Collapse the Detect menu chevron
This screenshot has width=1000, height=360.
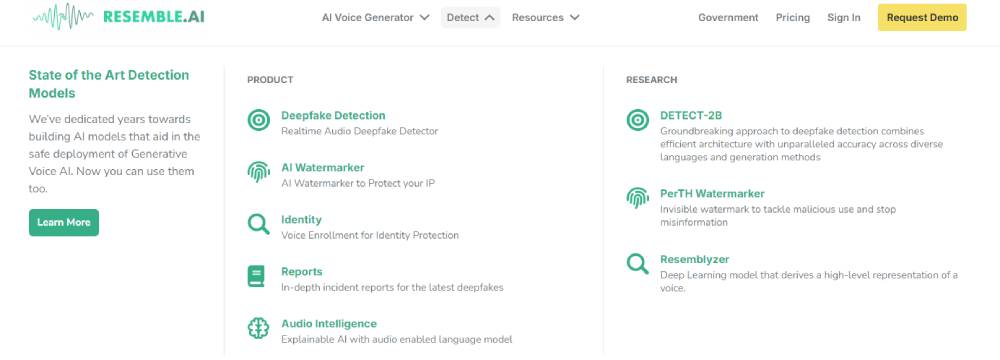click(x=489, y=18)
